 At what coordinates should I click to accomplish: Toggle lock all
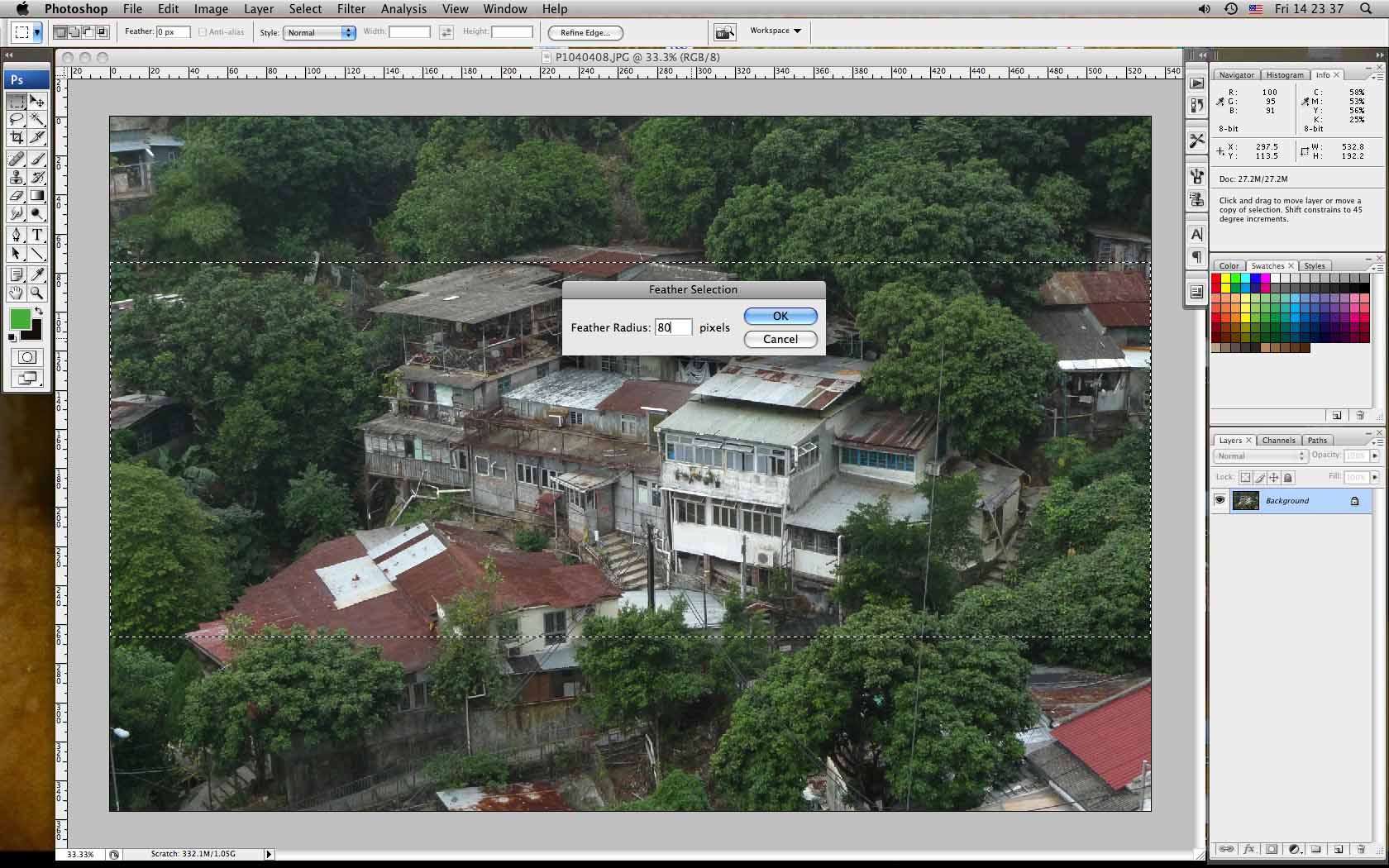1288,477
